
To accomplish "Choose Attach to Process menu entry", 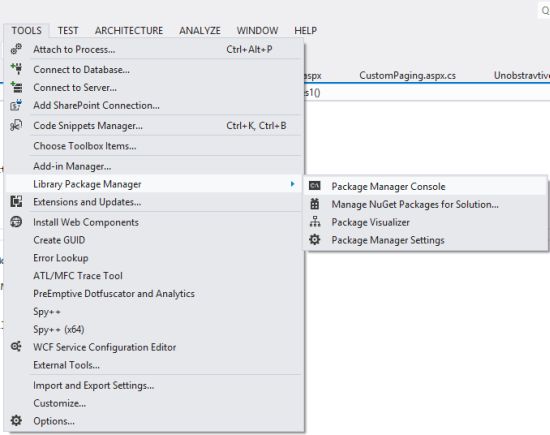I will pyautogui.click(x=154, y=49).
